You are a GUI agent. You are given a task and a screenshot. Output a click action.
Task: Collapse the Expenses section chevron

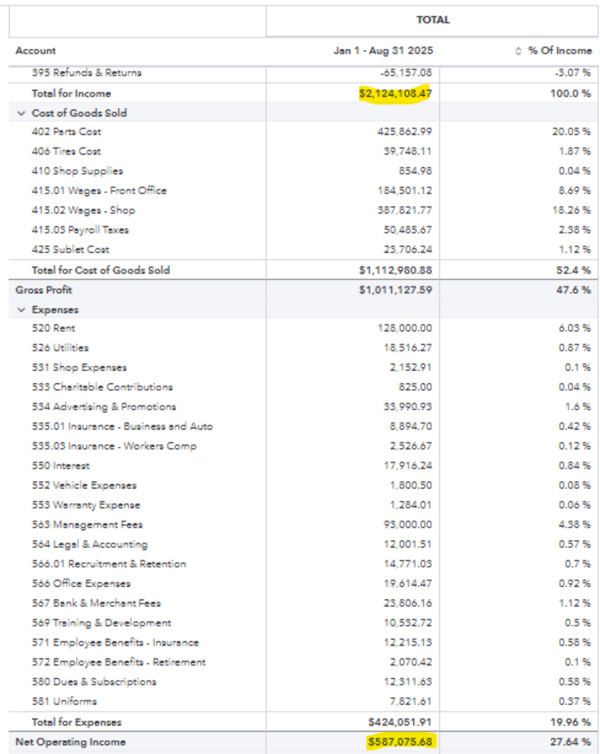click(21, 309)
